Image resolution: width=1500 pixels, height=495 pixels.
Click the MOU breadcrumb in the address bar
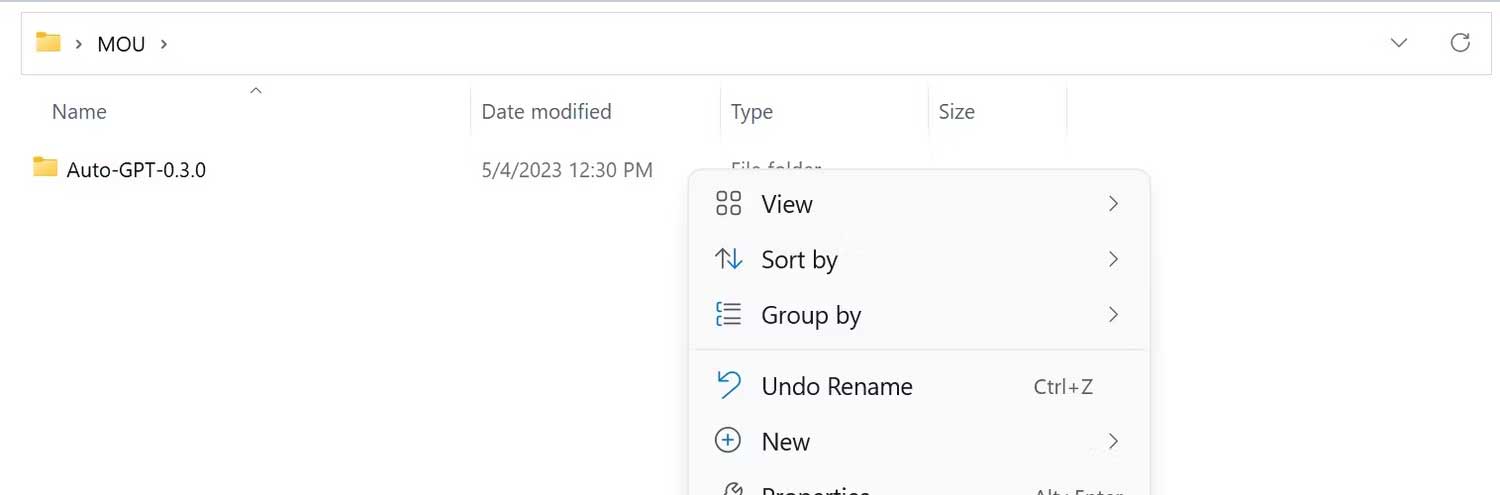tap(121, 44)
